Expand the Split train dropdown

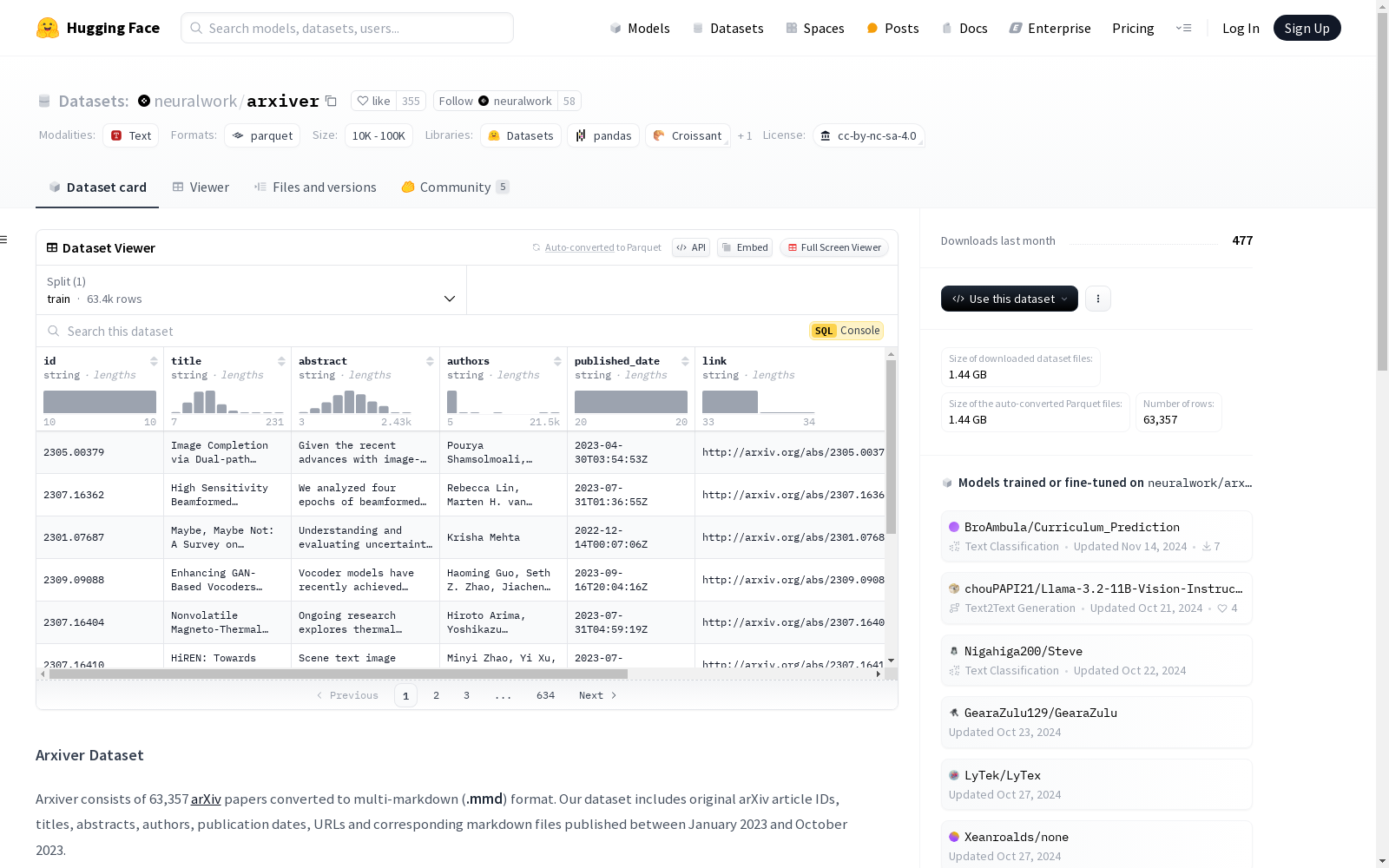252,290
